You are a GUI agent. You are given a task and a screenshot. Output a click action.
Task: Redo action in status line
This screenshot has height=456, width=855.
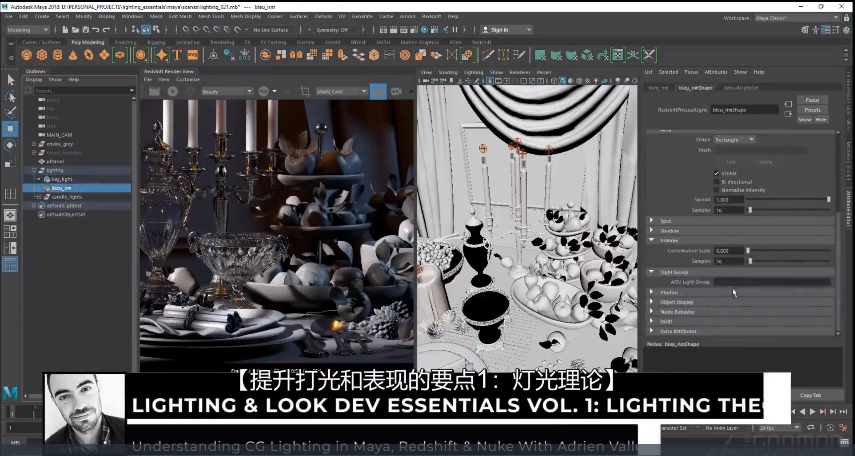coord(106,30)
